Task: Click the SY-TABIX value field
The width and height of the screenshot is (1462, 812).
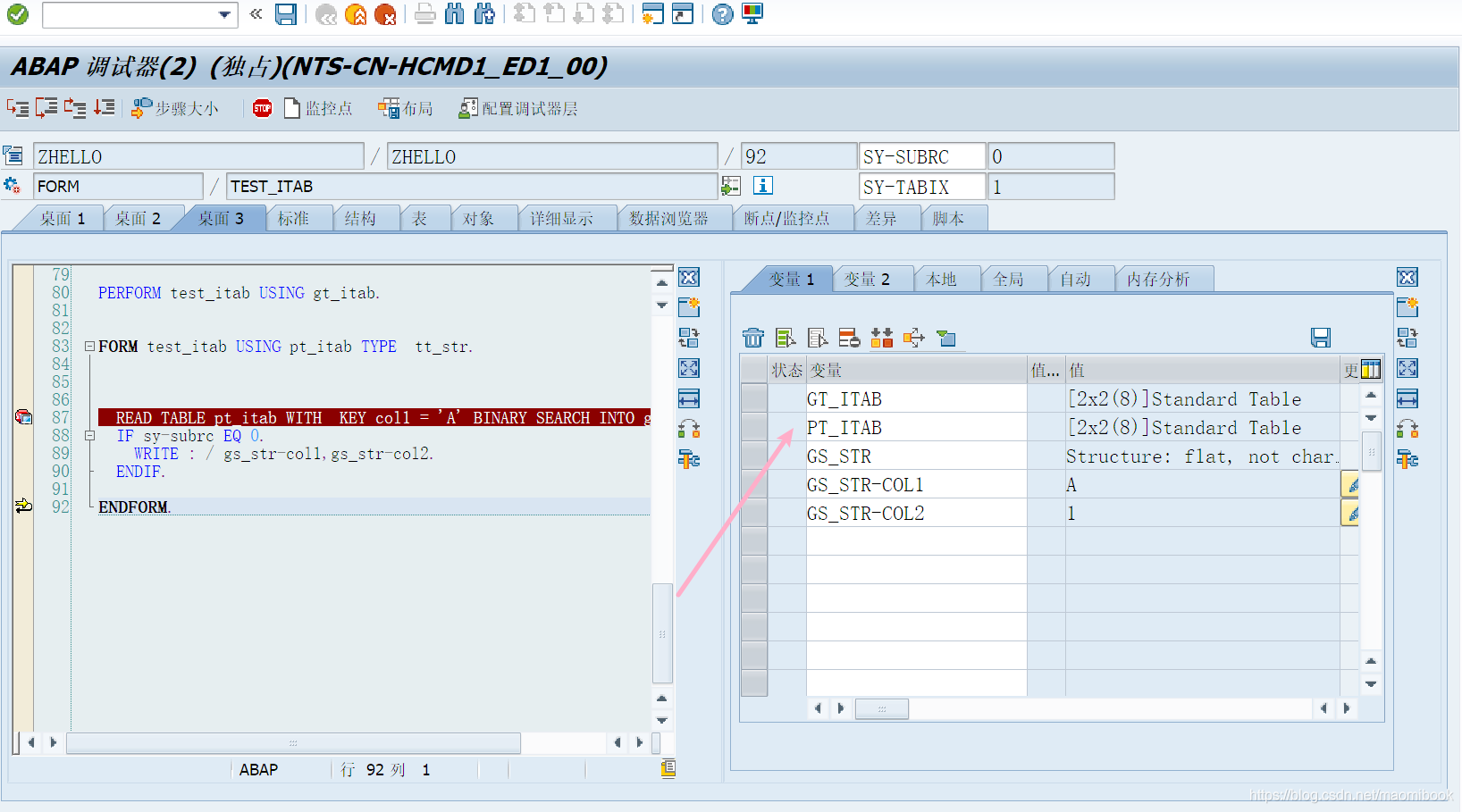Action: (x=1050, y=187)
